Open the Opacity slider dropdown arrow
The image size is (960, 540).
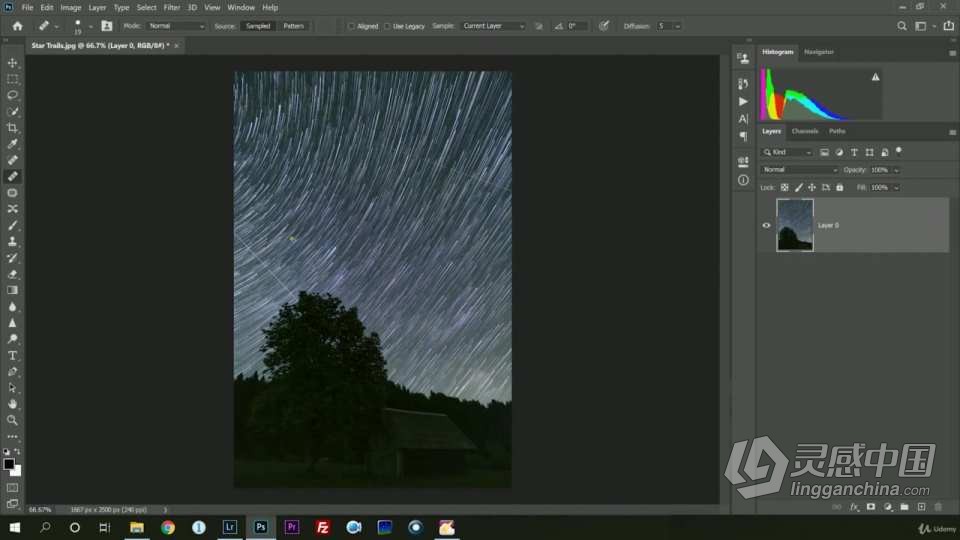pos(896,170)
